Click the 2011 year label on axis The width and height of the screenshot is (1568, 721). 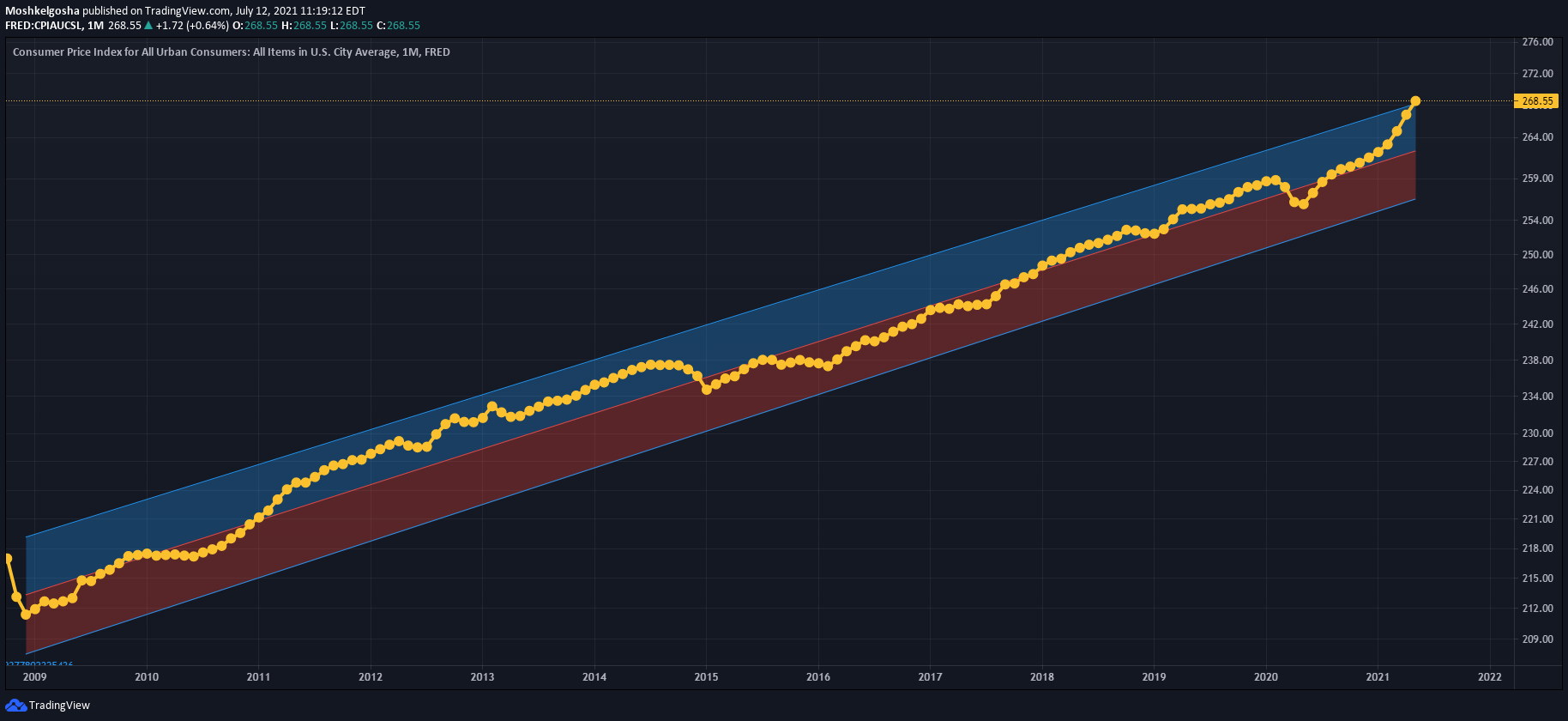[258, 677]
